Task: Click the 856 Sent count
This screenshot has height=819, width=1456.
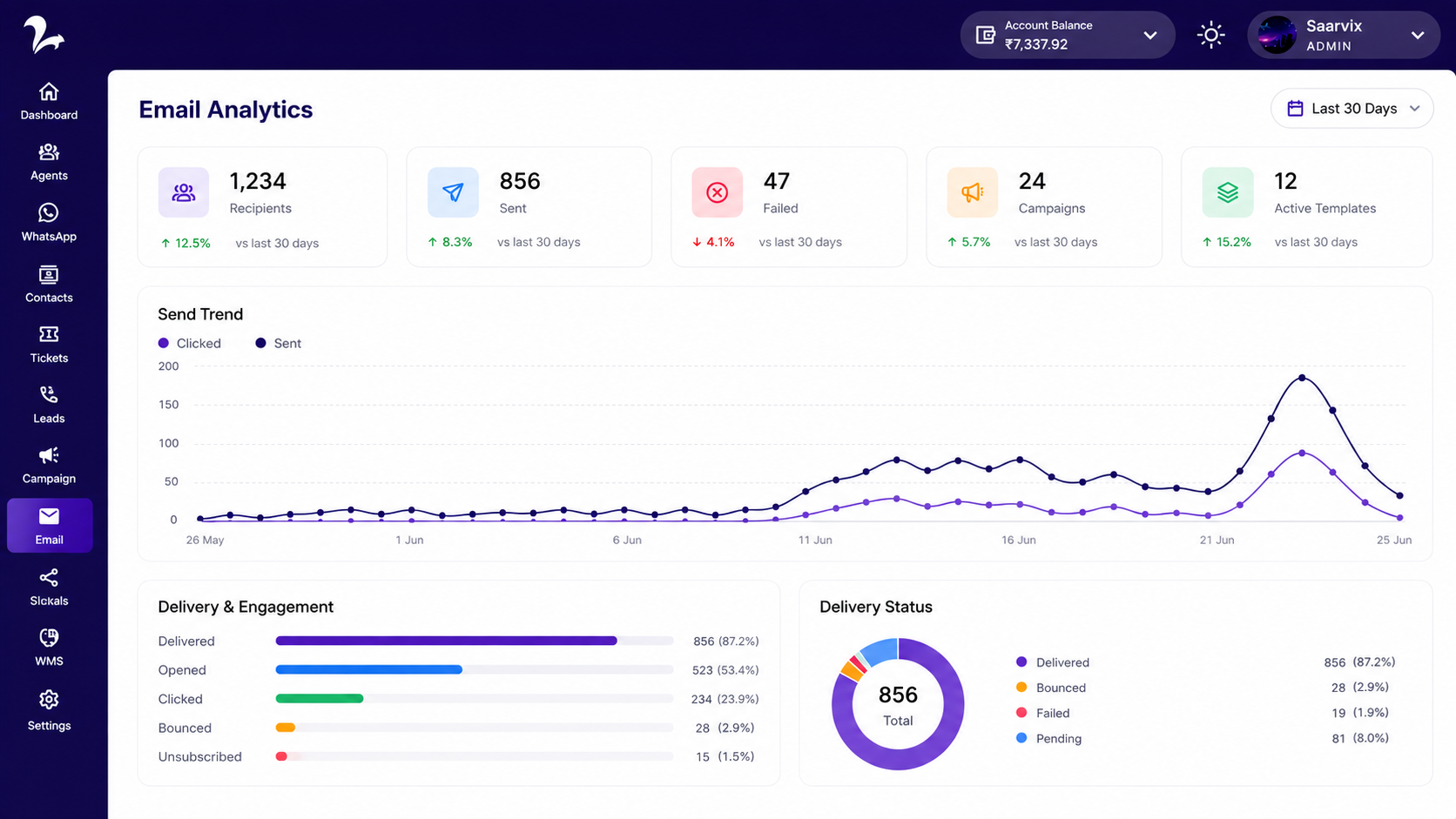Action: (520, 181)
